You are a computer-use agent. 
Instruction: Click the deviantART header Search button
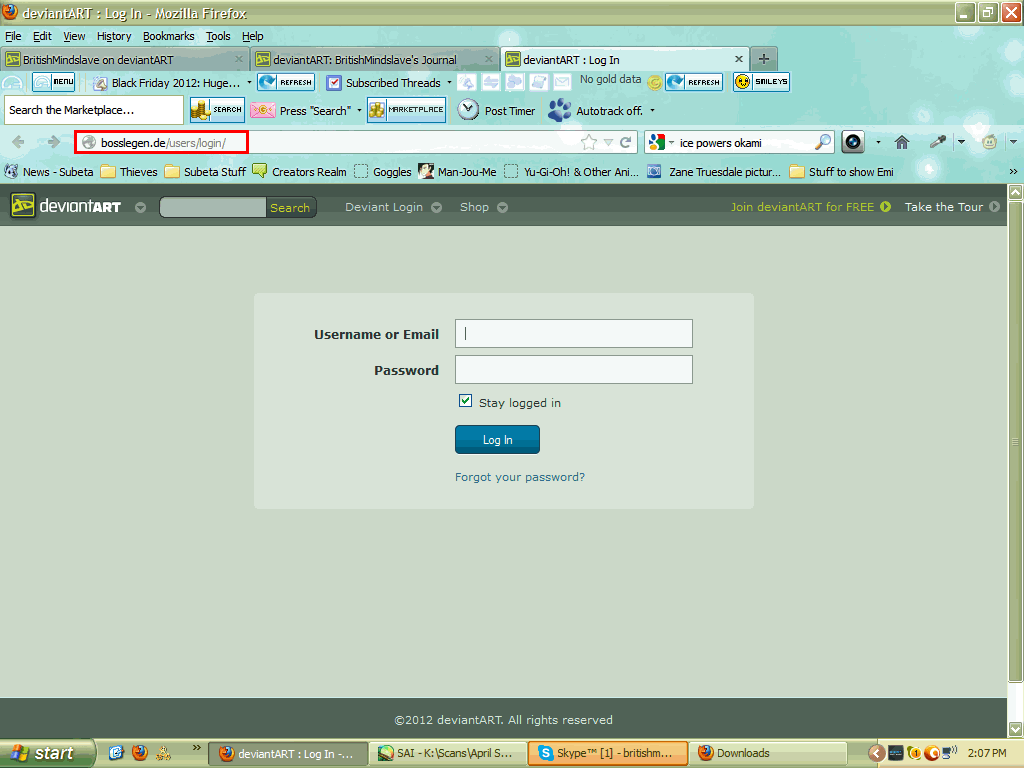pyautogui.click(x=290, y=208)
